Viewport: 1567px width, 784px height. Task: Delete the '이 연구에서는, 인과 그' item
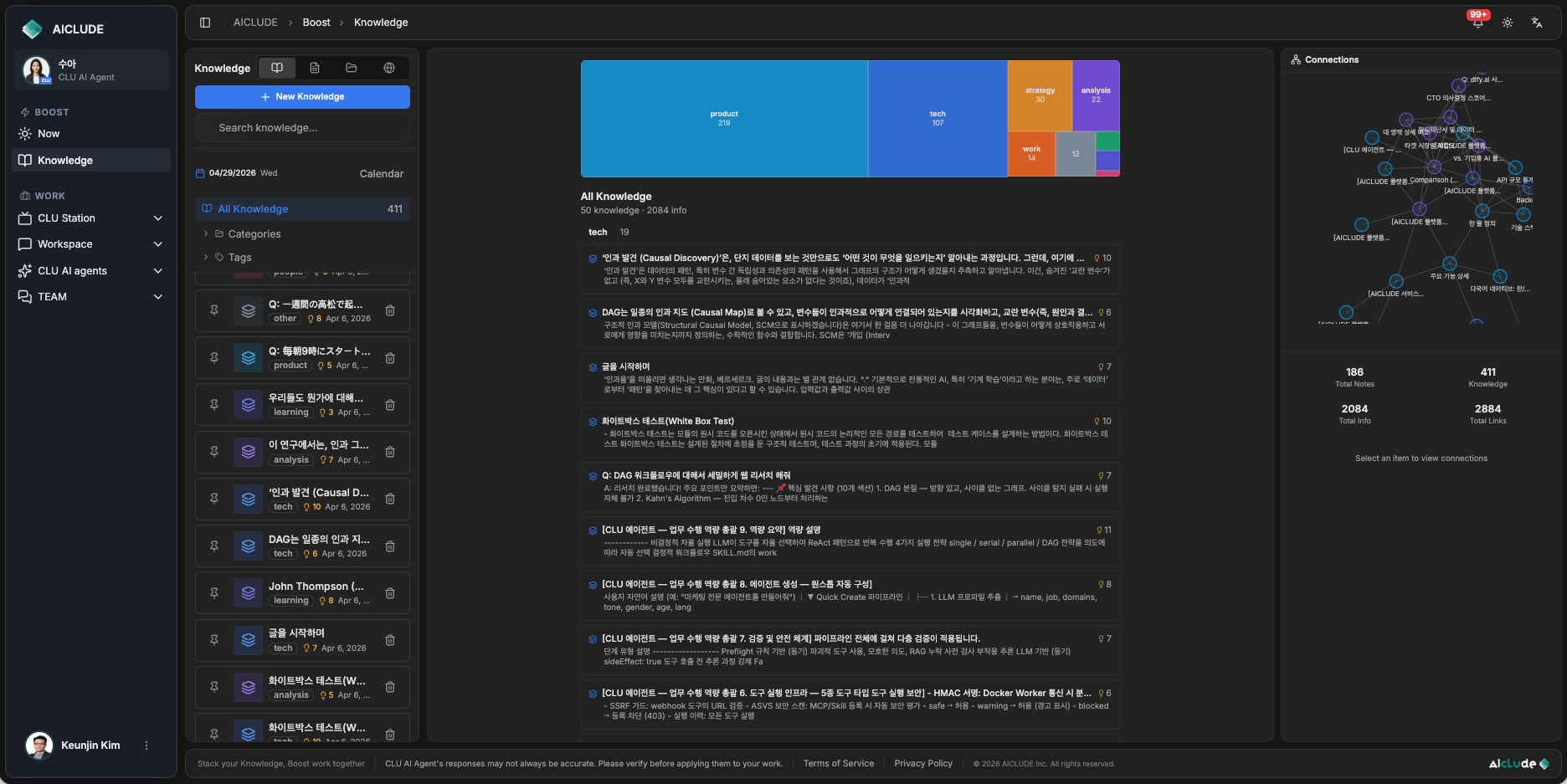click(x=390, y=452)
